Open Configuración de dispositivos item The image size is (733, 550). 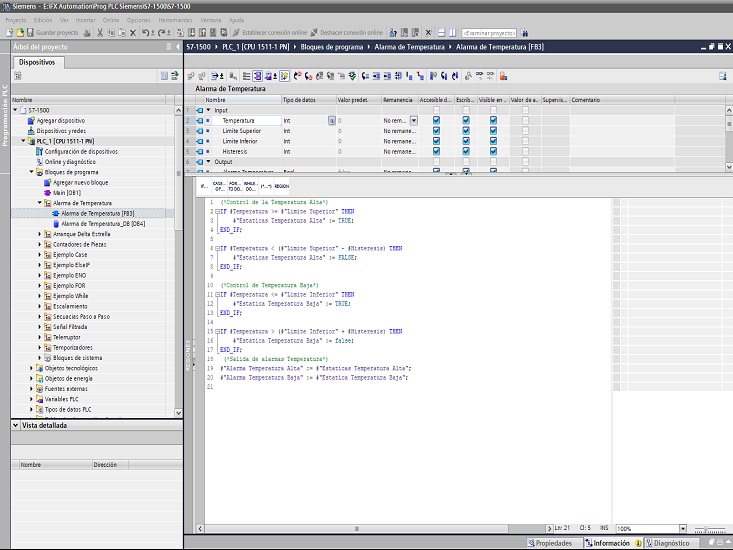[x=80, y=151]
